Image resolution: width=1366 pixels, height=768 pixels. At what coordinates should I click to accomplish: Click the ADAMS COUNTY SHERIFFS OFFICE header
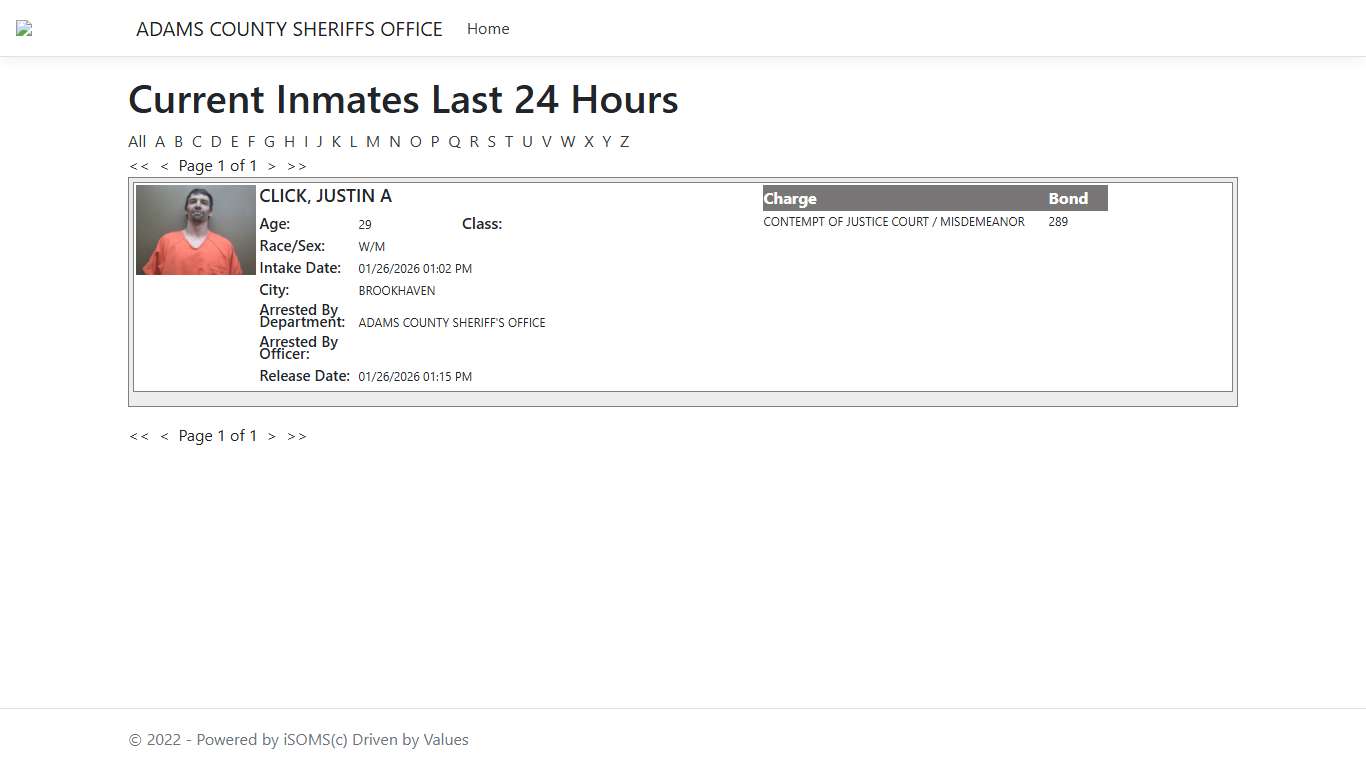coord(289,29)
